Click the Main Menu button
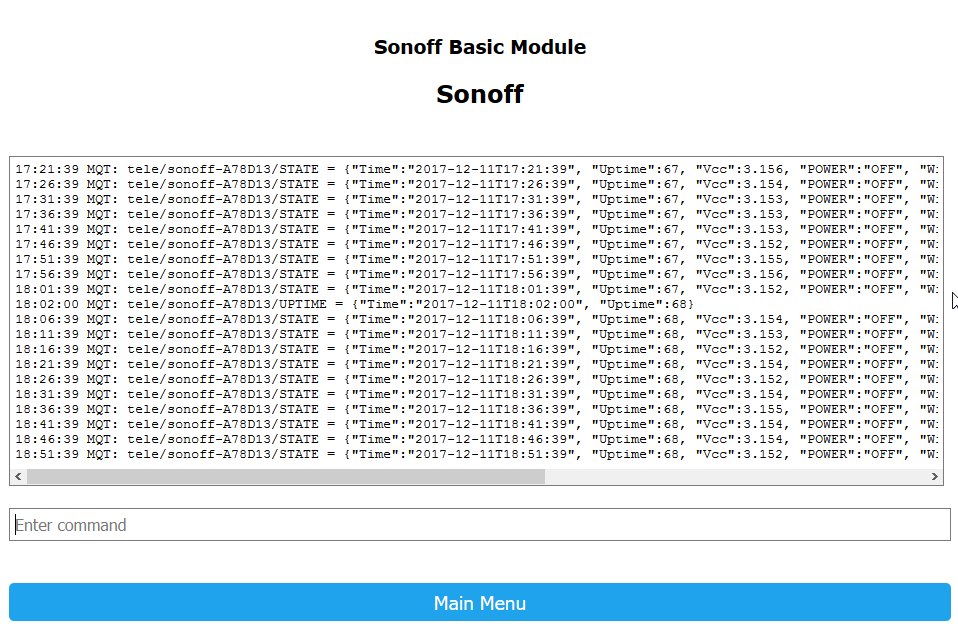 tap(480, 603)
